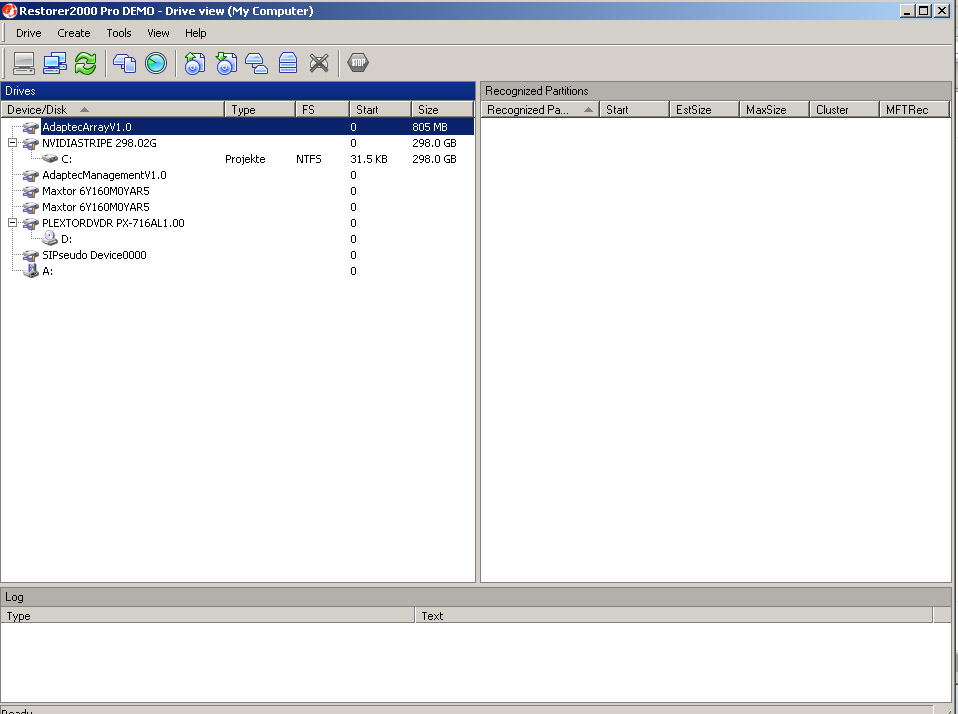Click the Start column in Recognized Partitions

634,109
